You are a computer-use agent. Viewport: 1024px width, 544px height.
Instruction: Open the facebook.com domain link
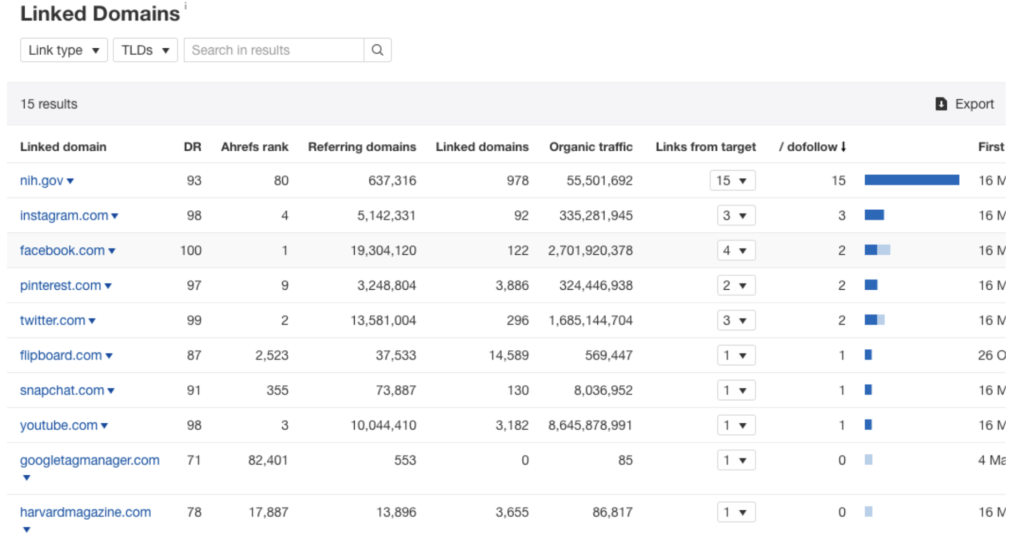62,251
